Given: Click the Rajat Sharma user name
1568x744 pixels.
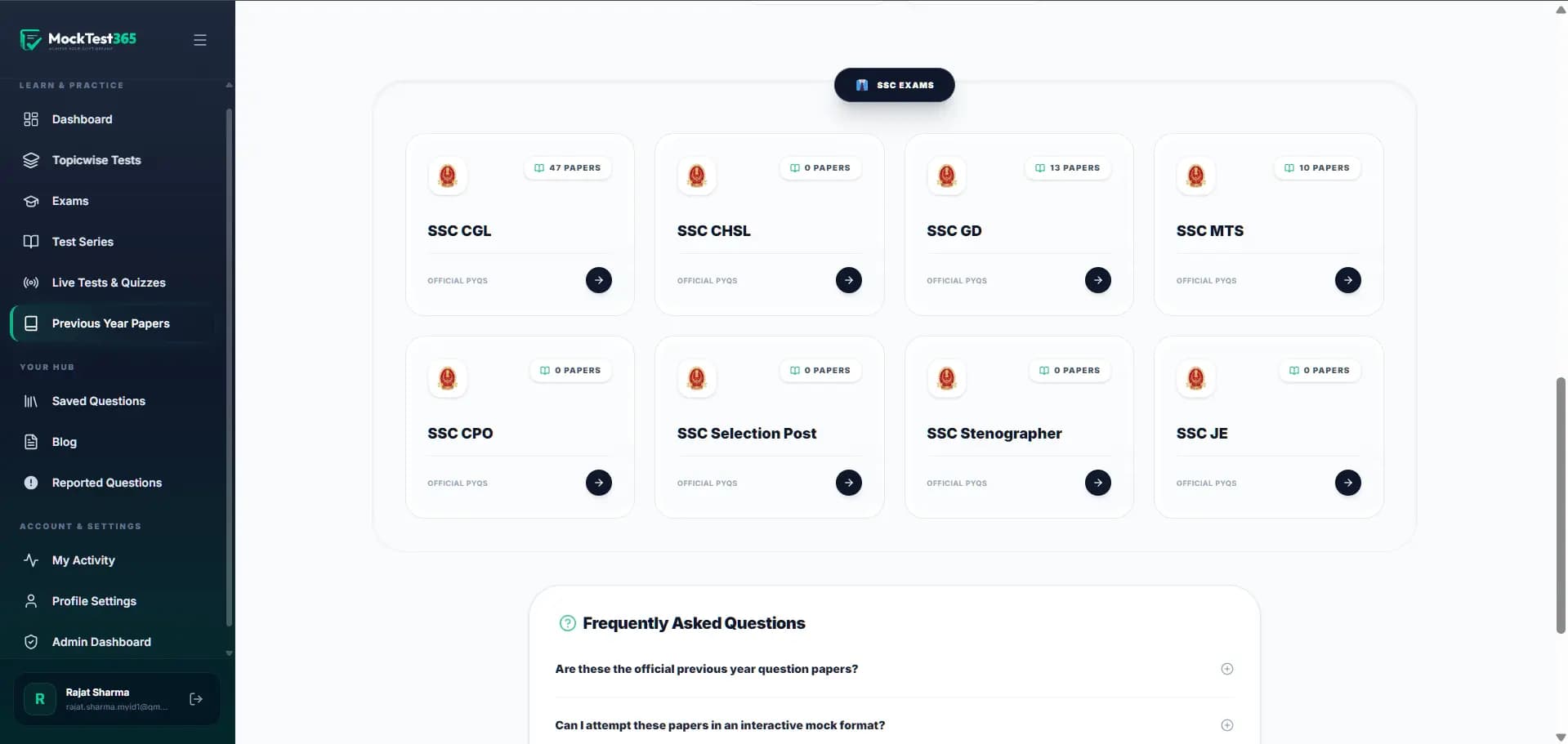Looking at the screenshot, I should (x=97, y=693).
